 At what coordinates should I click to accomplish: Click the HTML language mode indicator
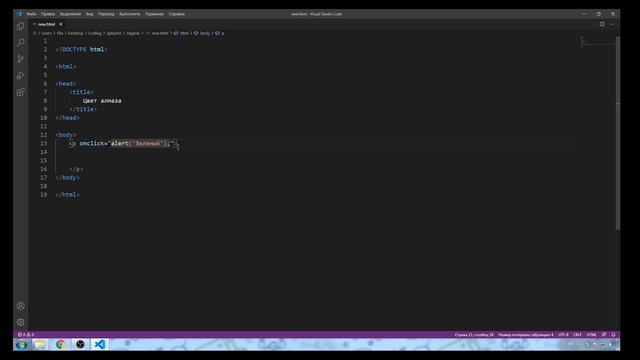[x=591, y=335]
